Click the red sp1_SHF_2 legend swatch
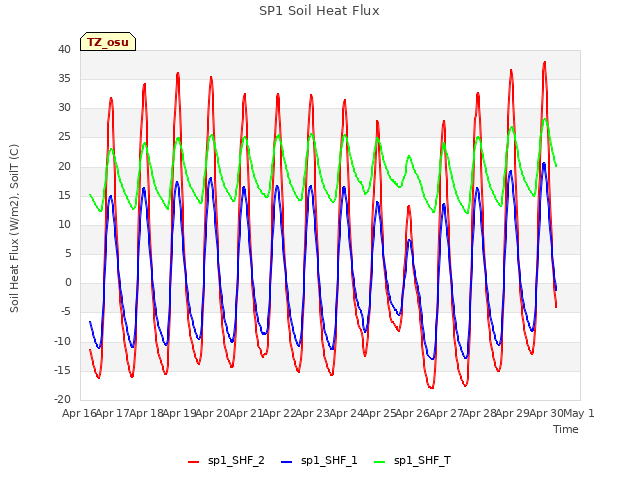Image resolution: width=640 pixels, height=480 pixels. click(193, 462)
